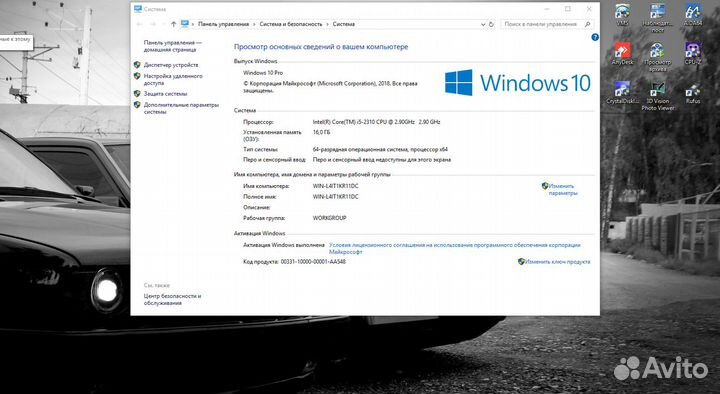This screenshot has width=720, height=394.
Task: Maximize the Система window
Action: point(568,9)
